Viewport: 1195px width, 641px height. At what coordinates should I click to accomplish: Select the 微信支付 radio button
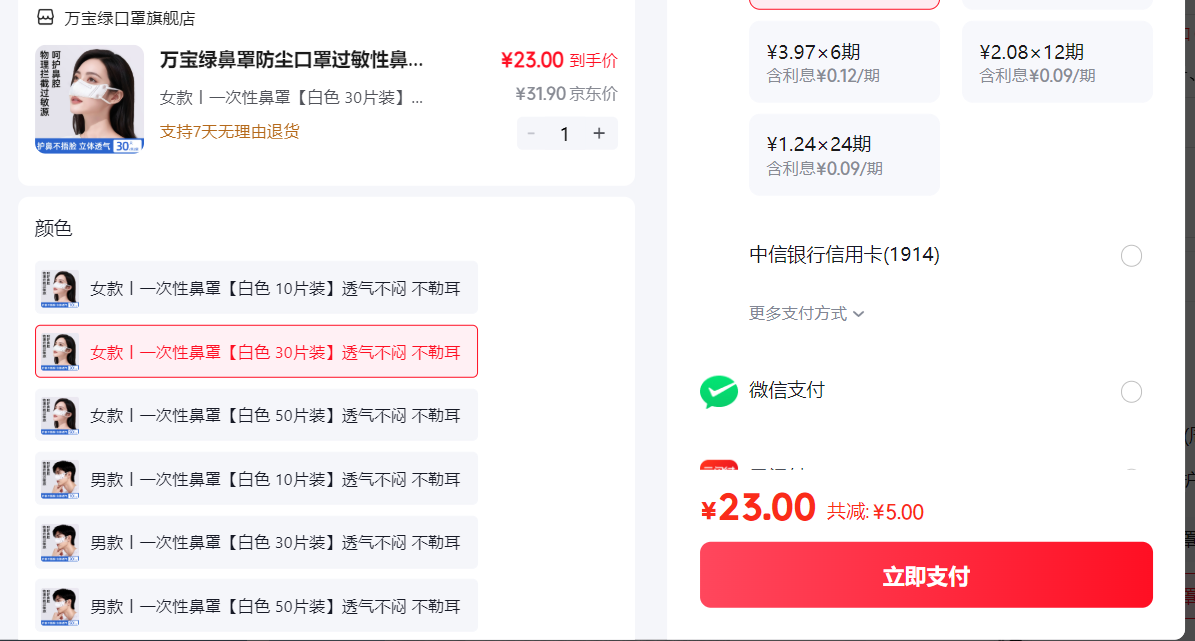click(1131, 392)
